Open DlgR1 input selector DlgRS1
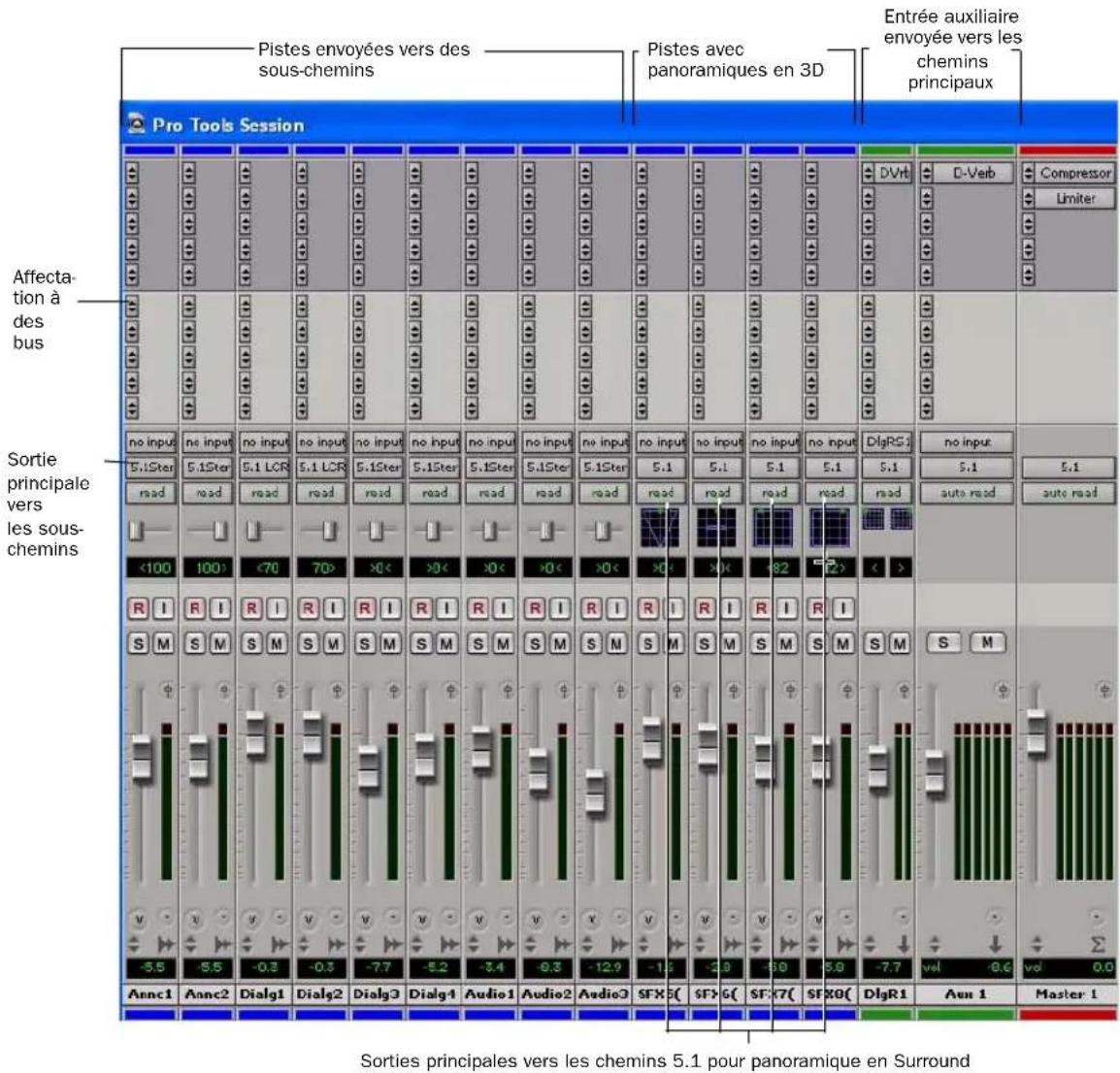The image size is (1120, 1073). click(888, 441)
